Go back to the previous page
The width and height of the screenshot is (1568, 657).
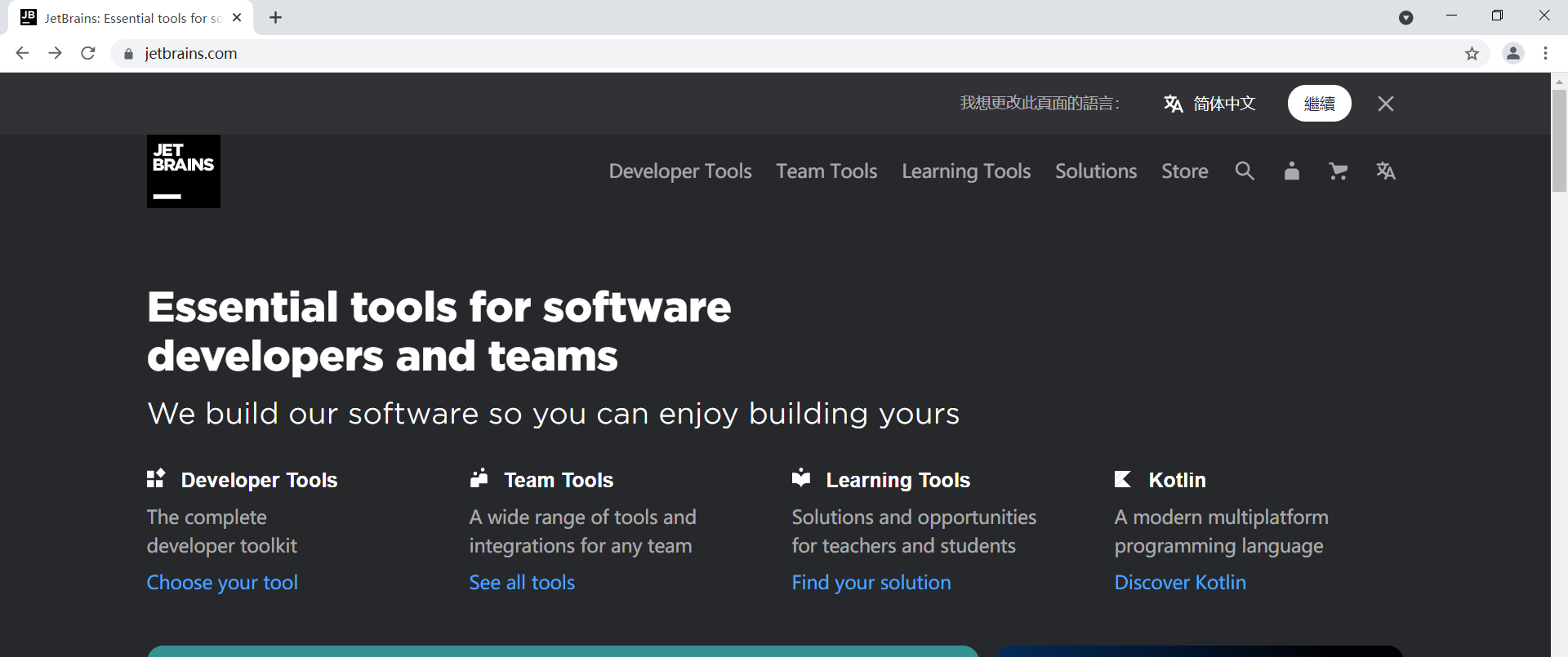pyautogui.click(x=22, y=53)
